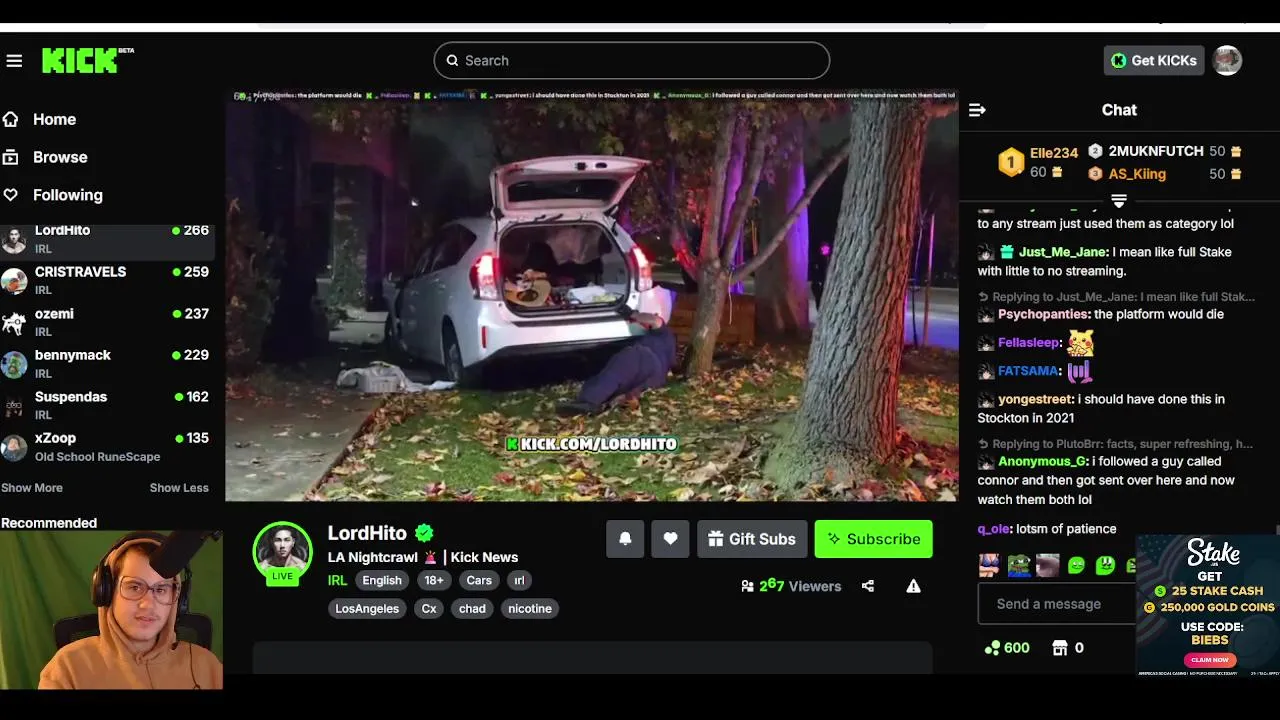This screenshot has width=1280, height=720.
Task: Click AS_Kiing in leaderboard
Action: point(1137,174)
